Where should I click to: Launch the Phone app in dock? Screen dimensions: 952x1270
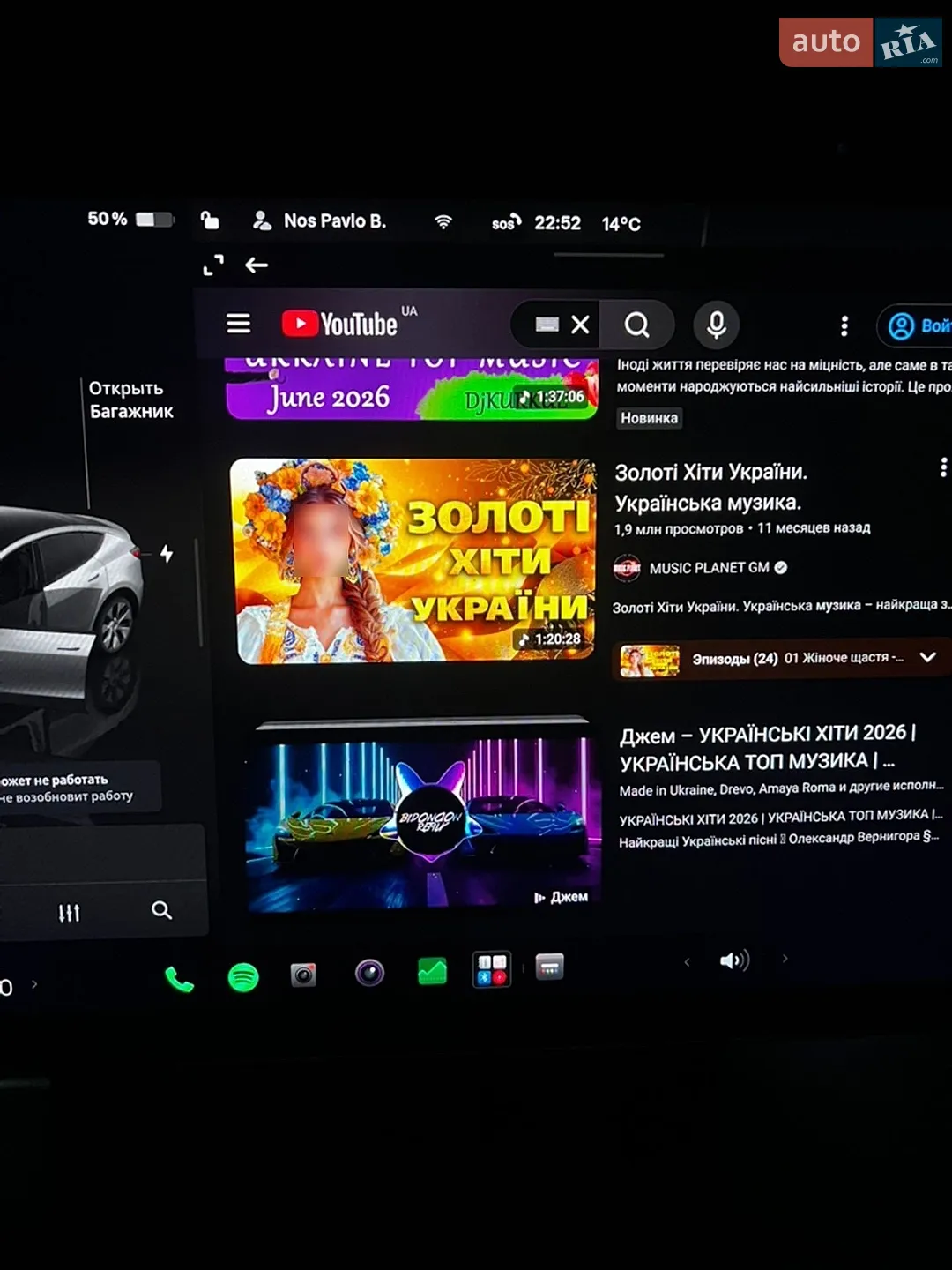click(179, 979)
